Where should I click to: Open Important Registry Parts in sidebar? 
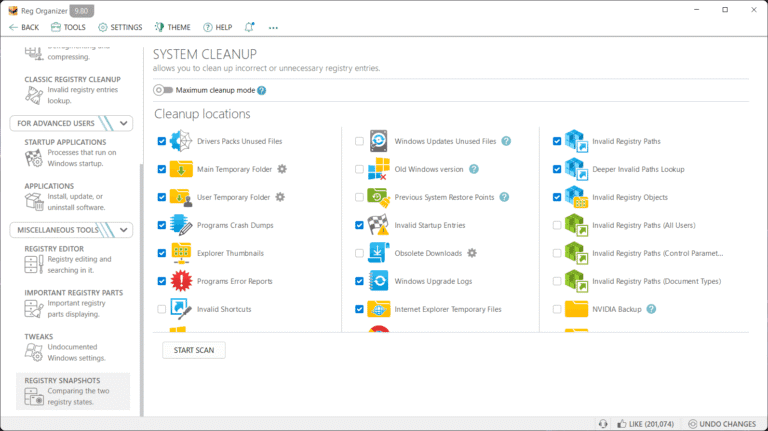(72, 303)
